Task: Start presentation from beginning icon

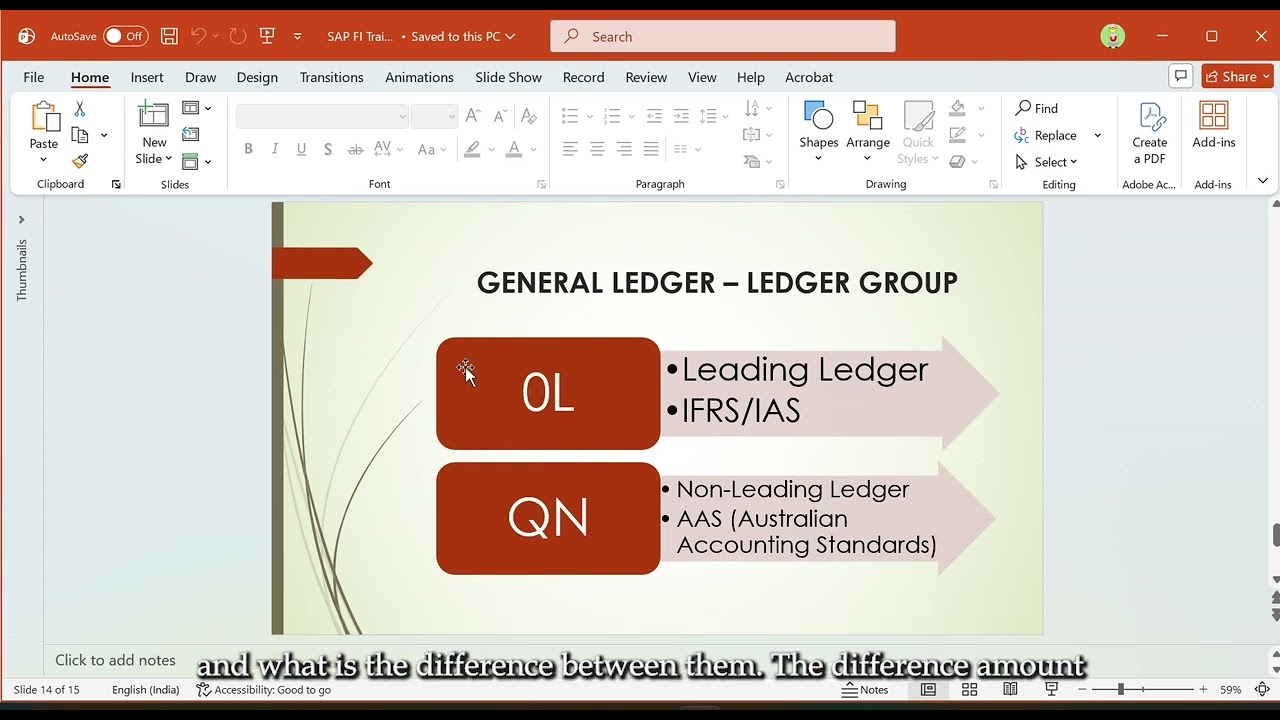Action: point(267,36)
